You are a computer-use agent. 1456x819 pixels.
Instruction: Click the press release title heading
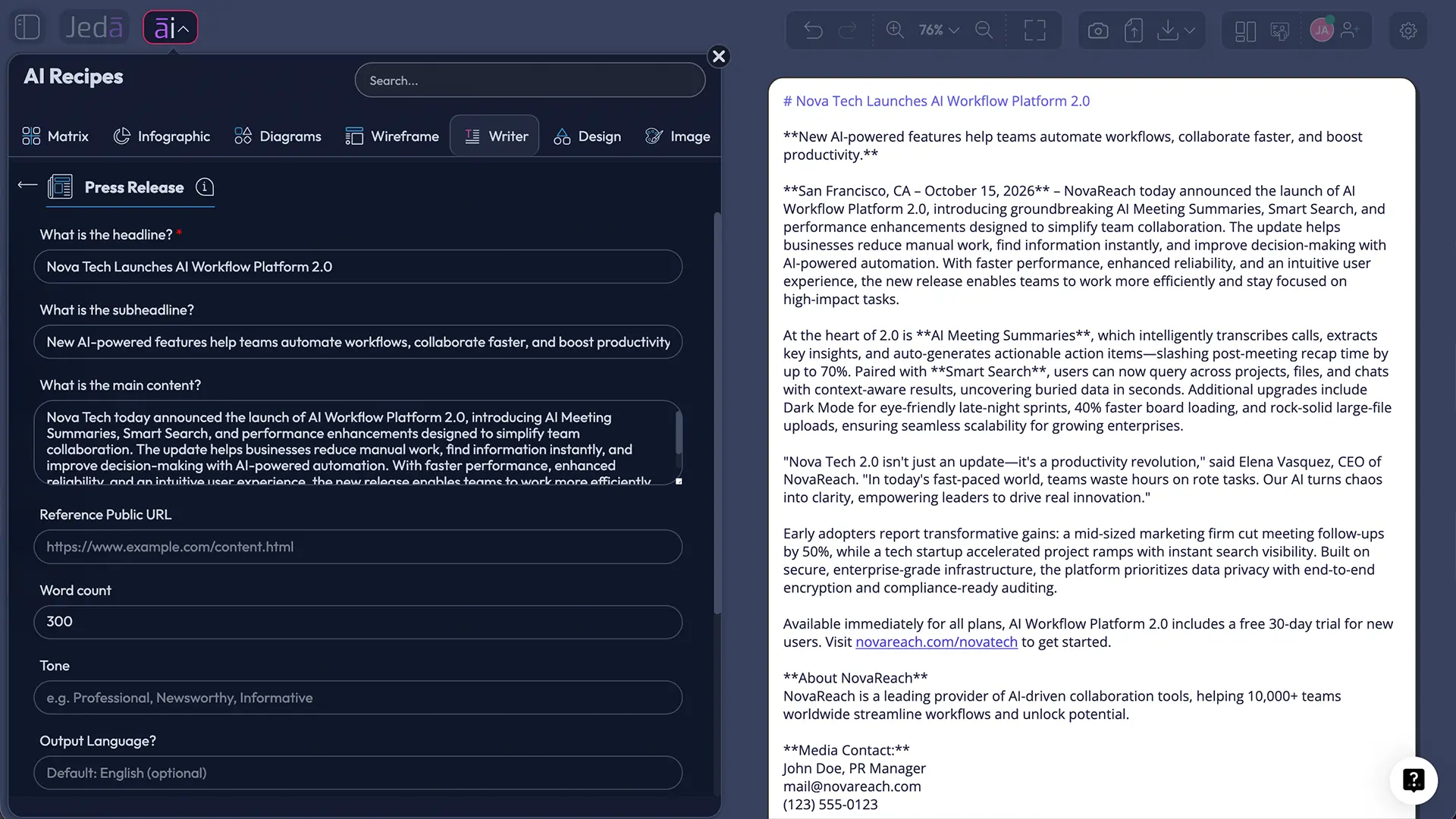(x=936, y=101)
